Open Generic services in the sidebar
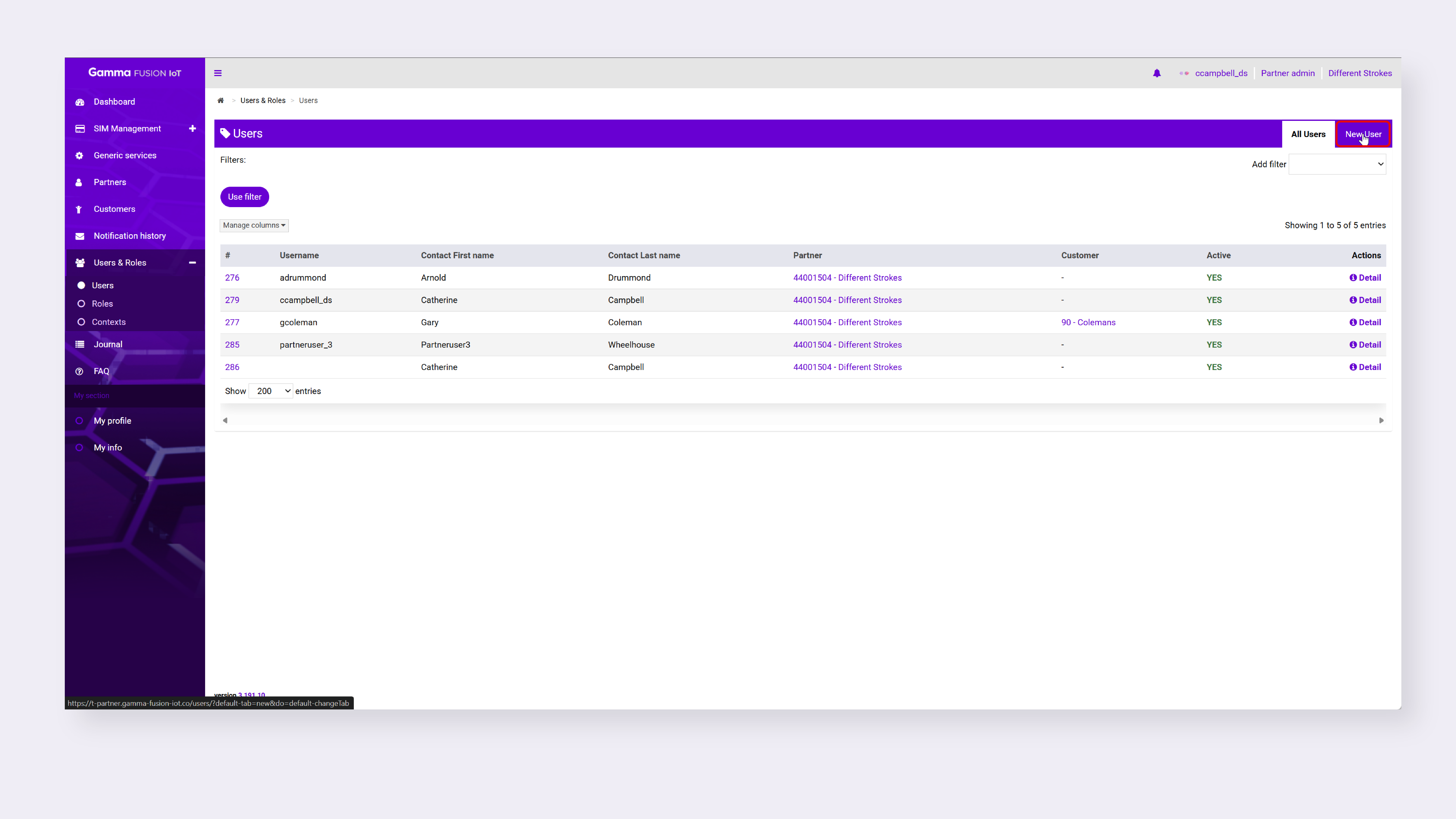This screenshot has height=819, width=1456. pyautogui.click(x=125, y=155)
